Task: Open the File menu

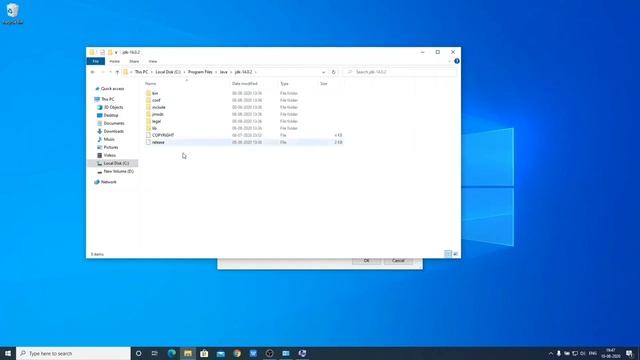Action: pos(96,61)
